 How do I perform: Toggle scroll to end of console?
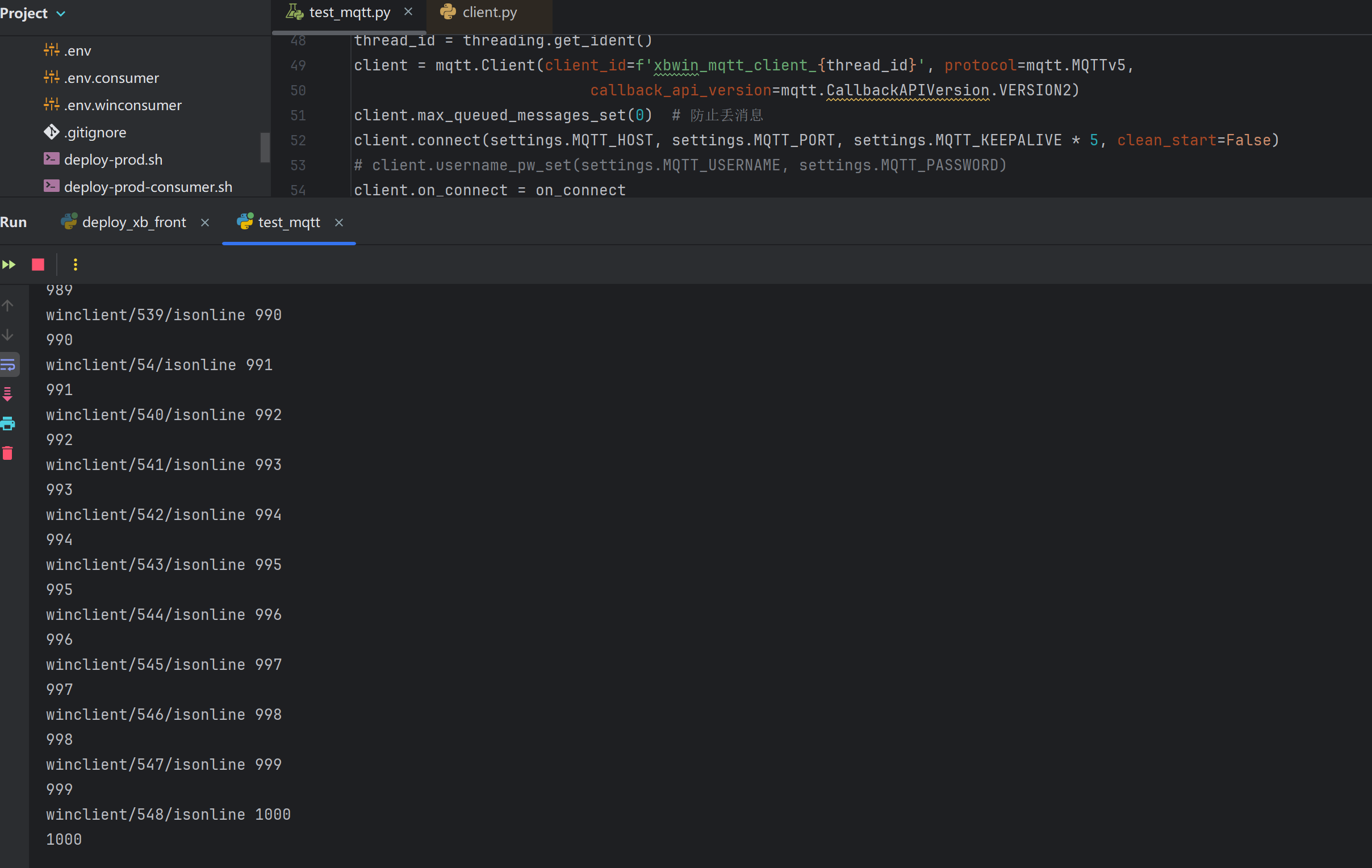7,394
